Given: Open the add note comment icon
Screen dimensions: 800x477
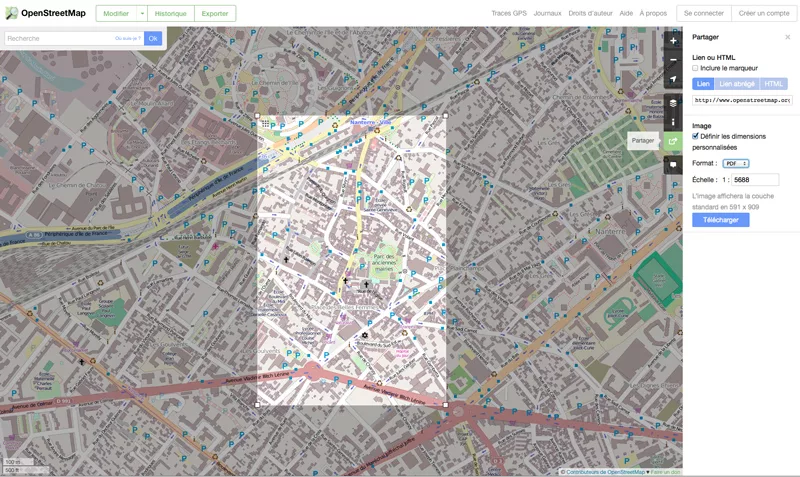Looking at the screenshot, I should (x=674, y=164).
